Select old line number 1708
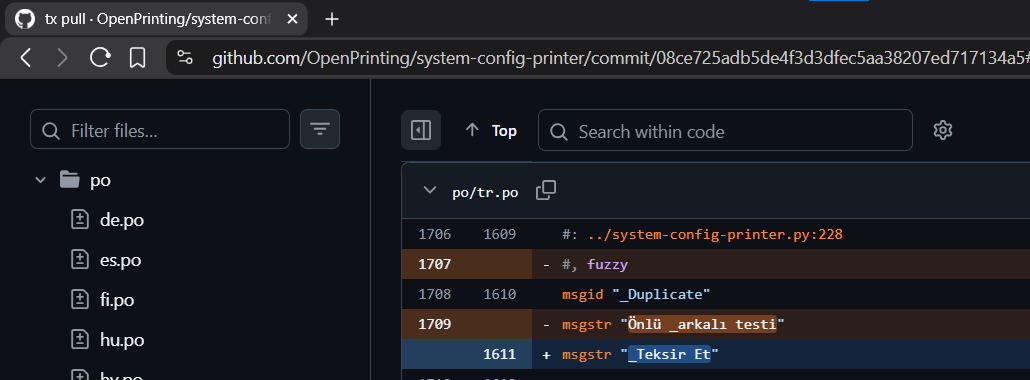Viewport: 1030px width, 380px height. 434,295
